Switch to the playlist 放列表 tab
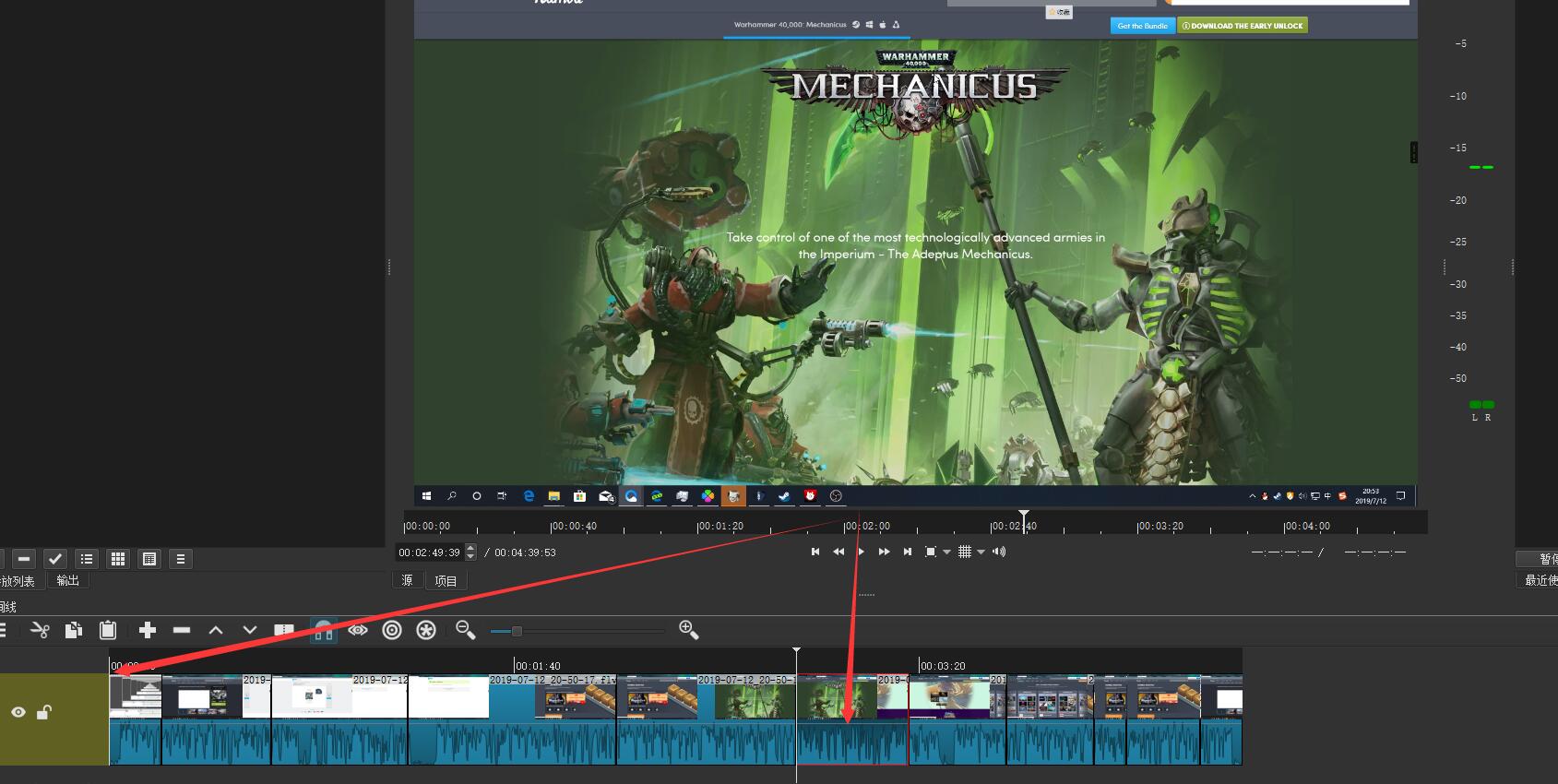The image size is (1558, 784). 18,581
